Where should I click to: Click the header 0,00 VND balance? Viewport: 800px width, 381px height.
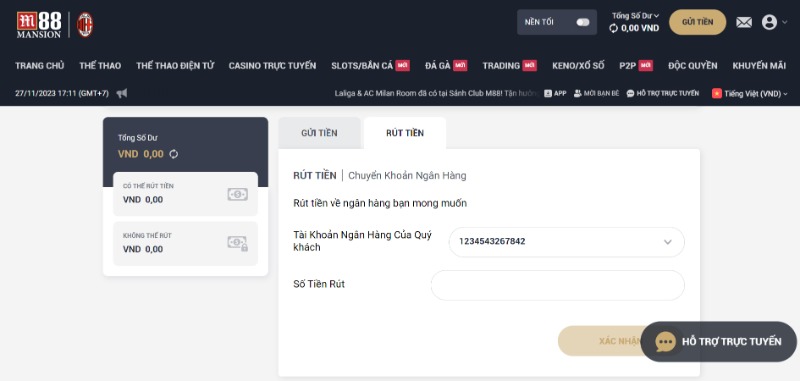(640, 29)
